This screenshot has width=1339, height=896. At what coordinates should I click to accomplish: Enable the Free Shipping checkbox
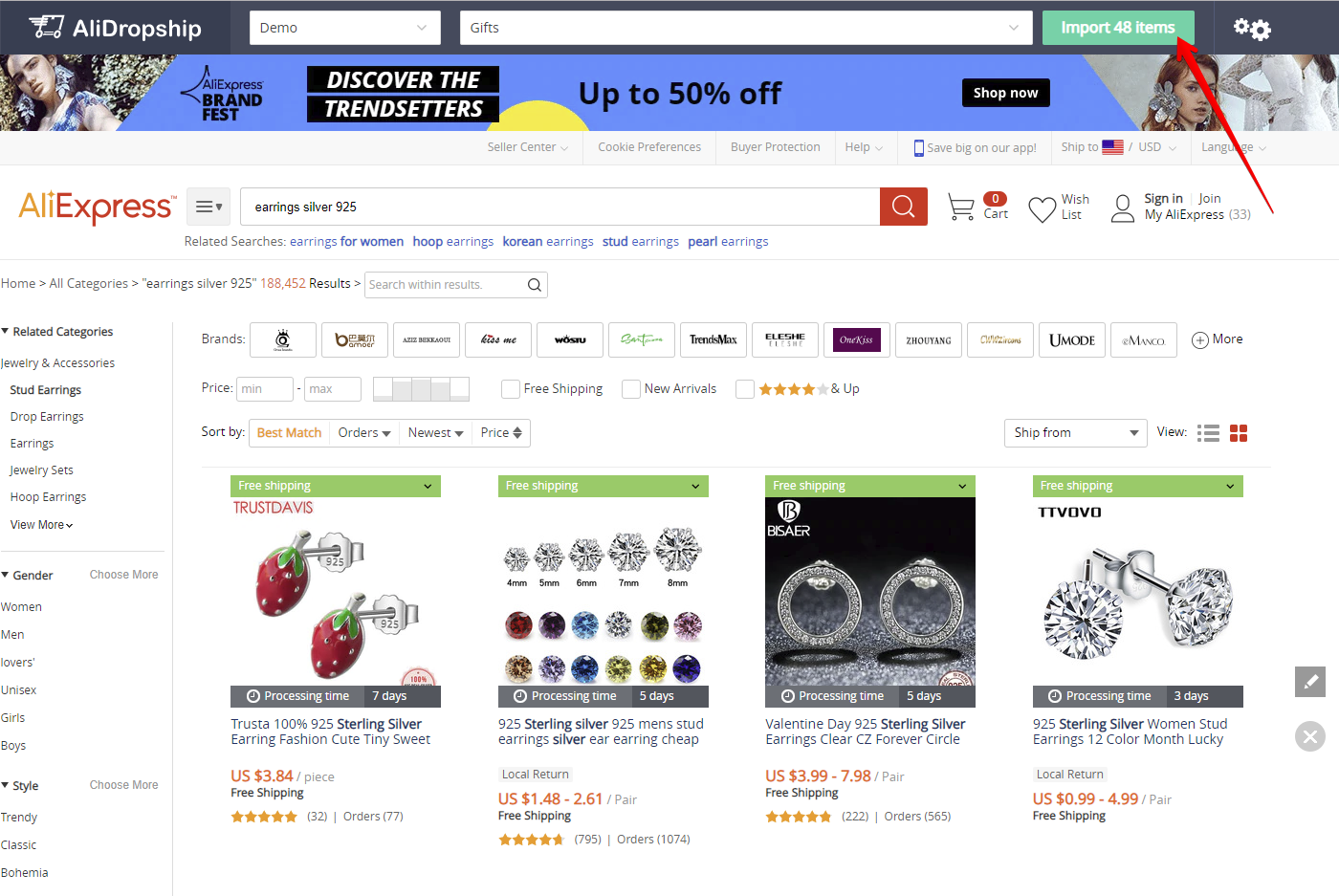coord(511,389)
